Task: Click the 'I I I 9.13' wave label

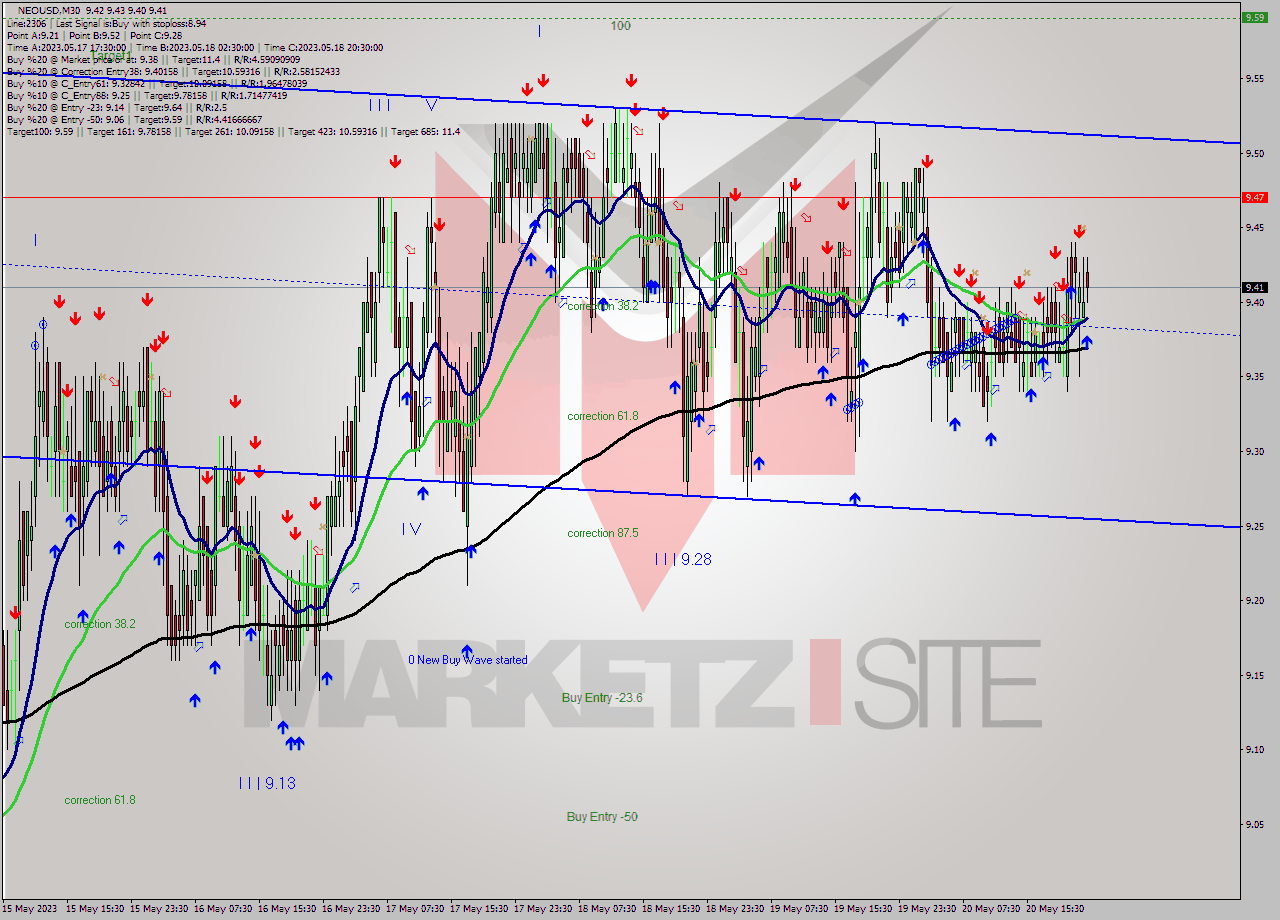Action: pos(267,783)
